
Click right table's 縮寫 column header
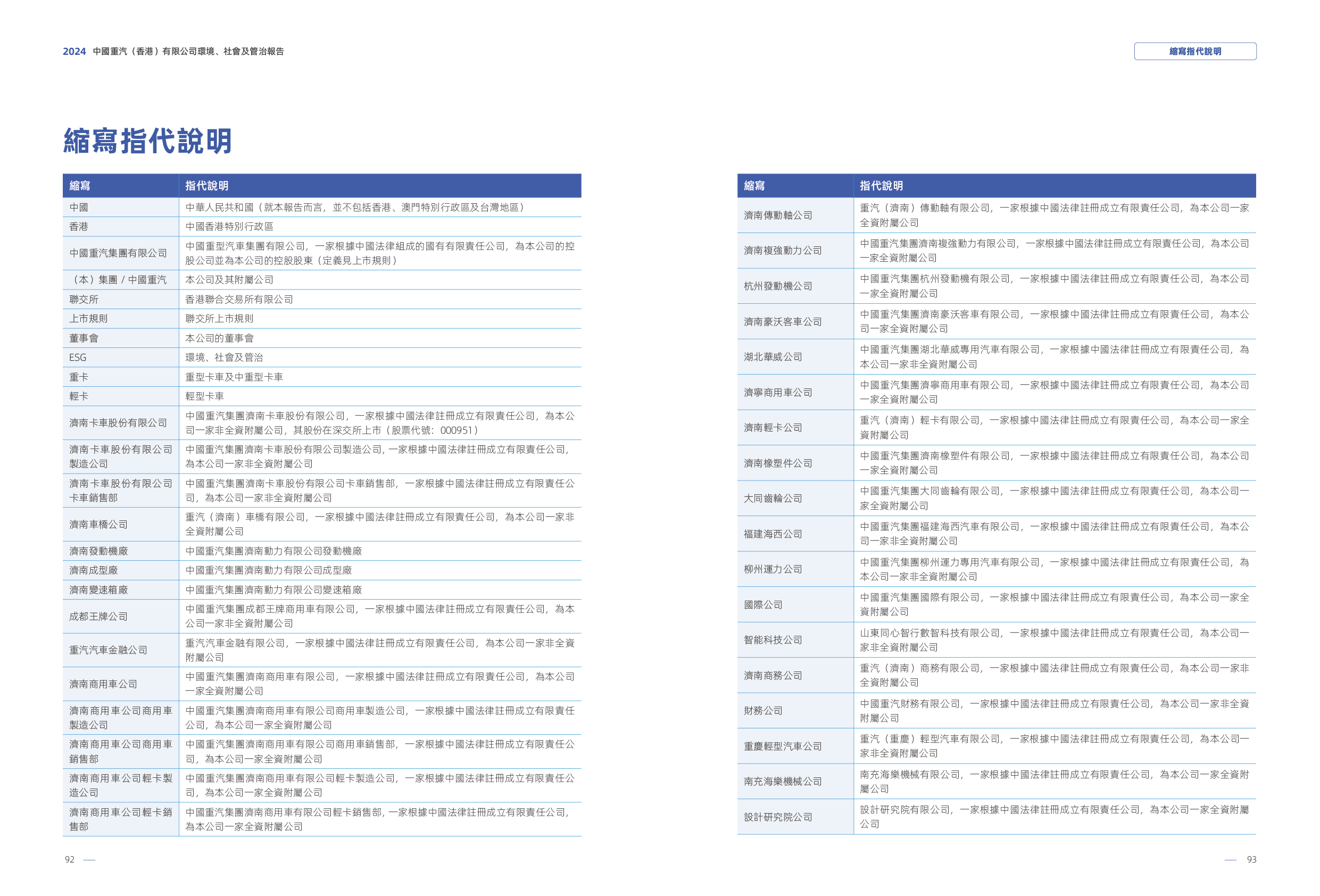click(x=754, y=186)
